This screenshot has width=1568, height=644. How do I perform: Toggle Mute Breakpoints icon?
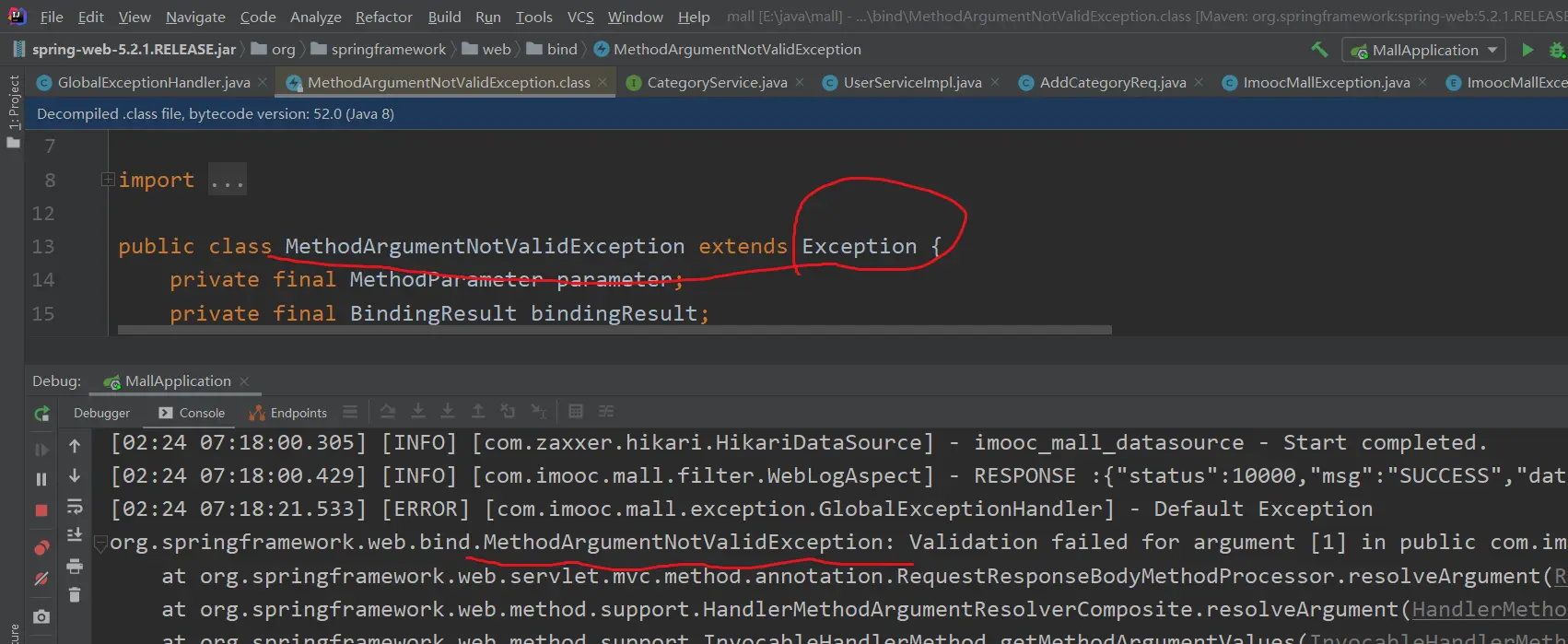(x=41, y=579)
